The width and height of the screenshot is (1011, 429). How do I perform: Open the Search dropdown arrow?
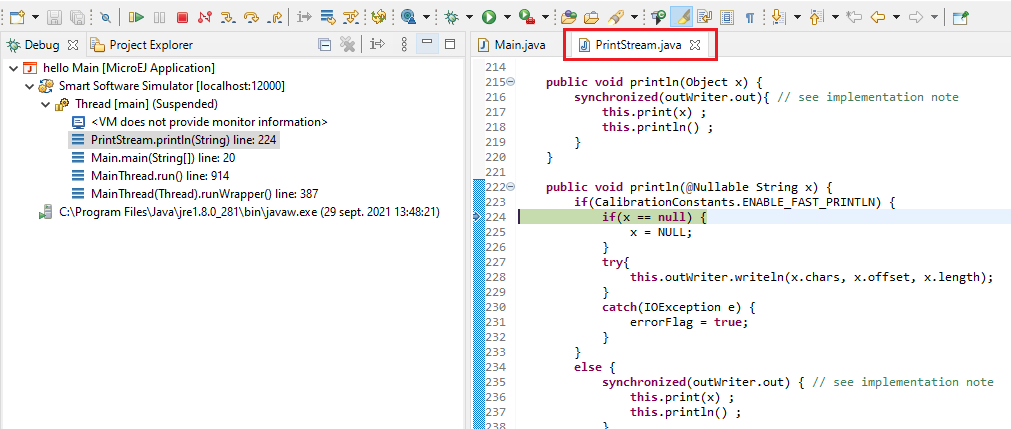(634, 17)
